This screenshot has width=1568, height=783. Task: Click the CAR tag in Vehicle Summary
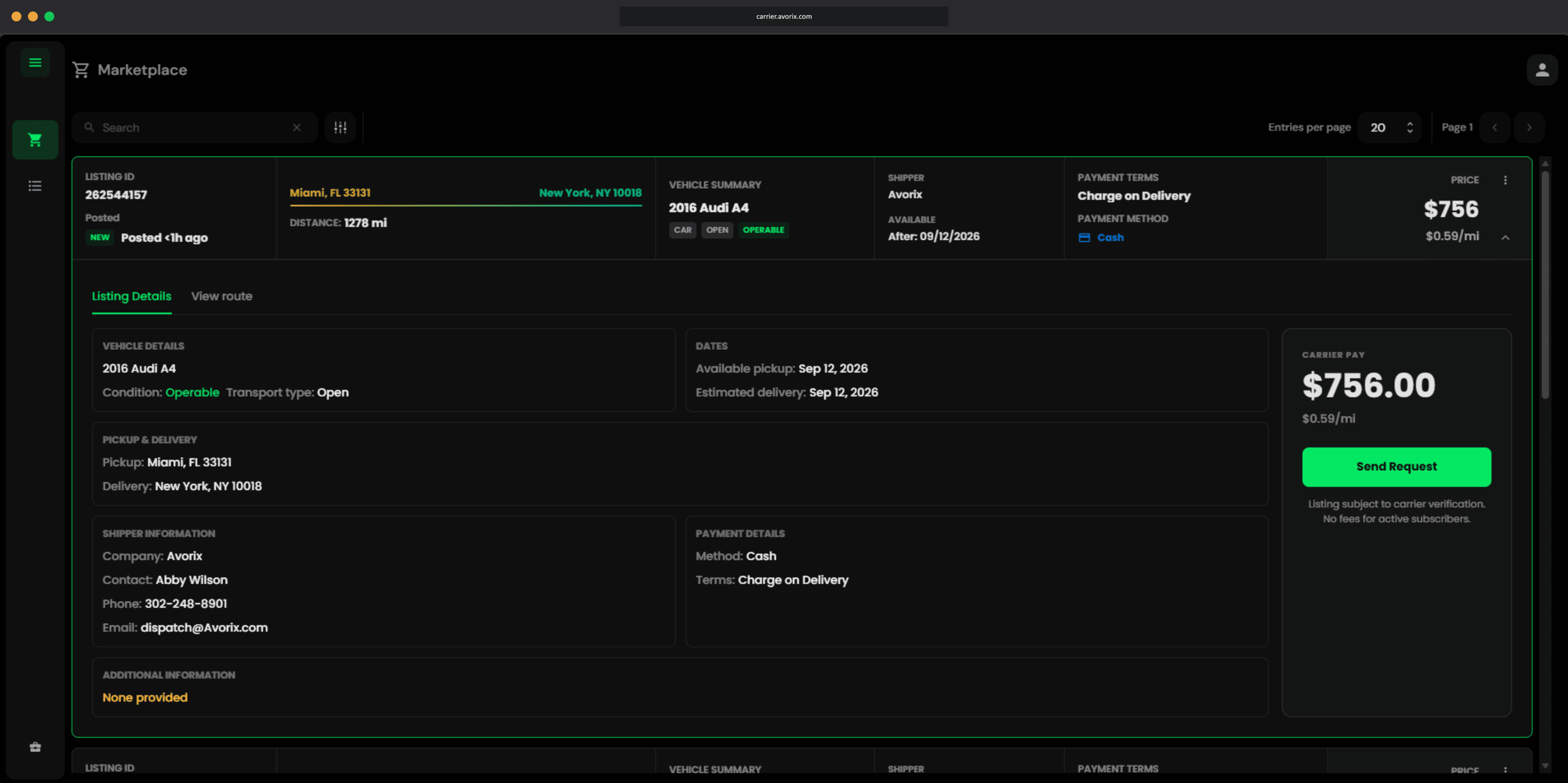click(682, 230)
